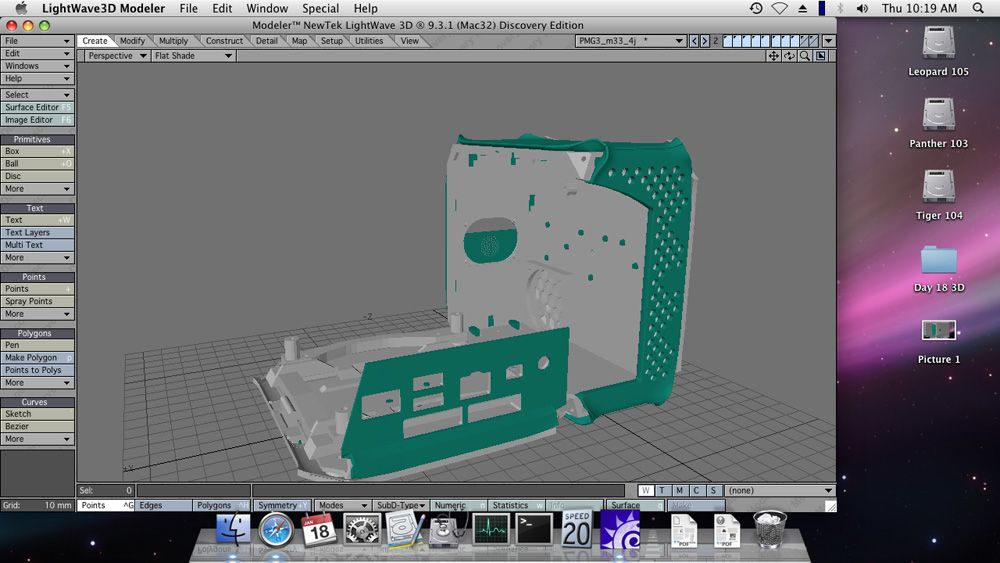Open Picture 1 thumbnail on desktop

tap(938, 330)
